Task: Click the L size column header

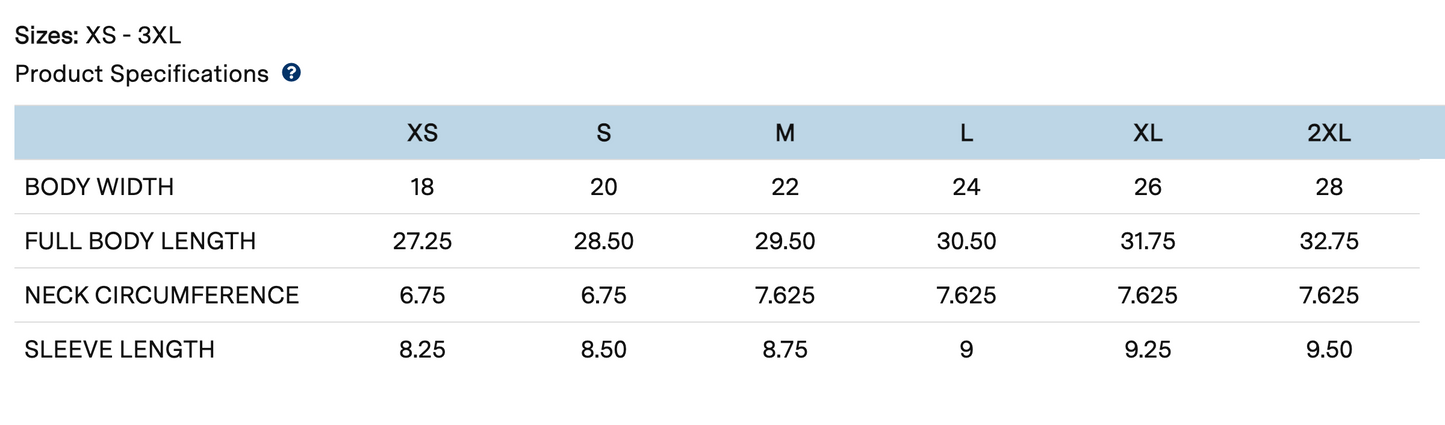Action: pos(966,133)
